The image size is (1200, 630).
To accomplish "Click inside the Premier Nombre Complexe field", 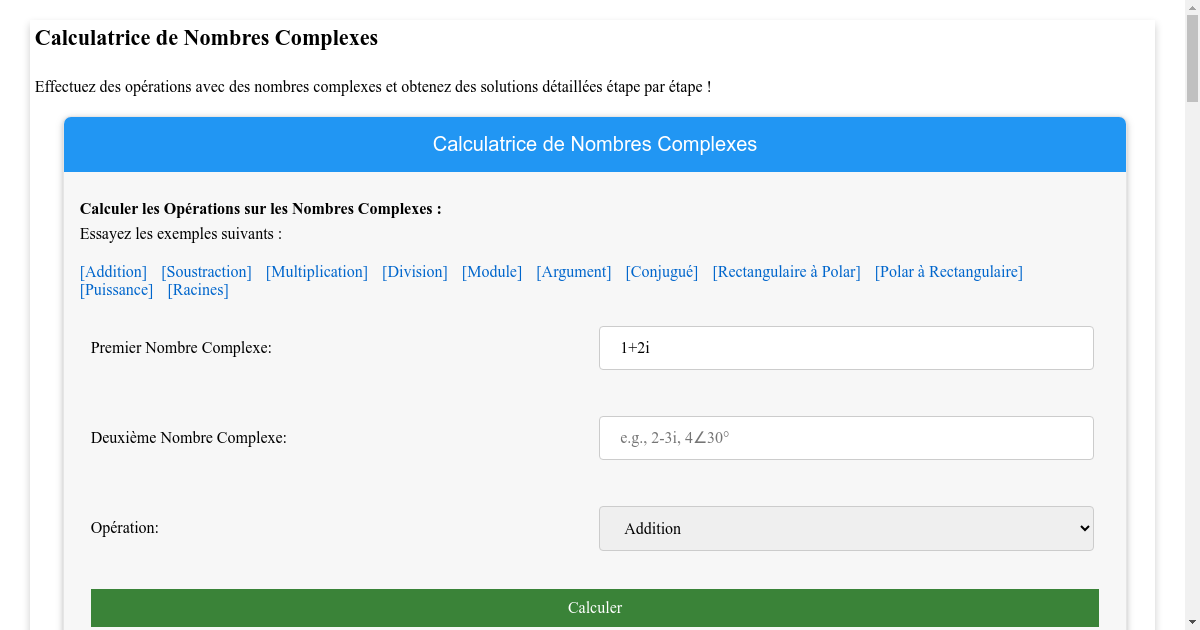I will (846, 347).
